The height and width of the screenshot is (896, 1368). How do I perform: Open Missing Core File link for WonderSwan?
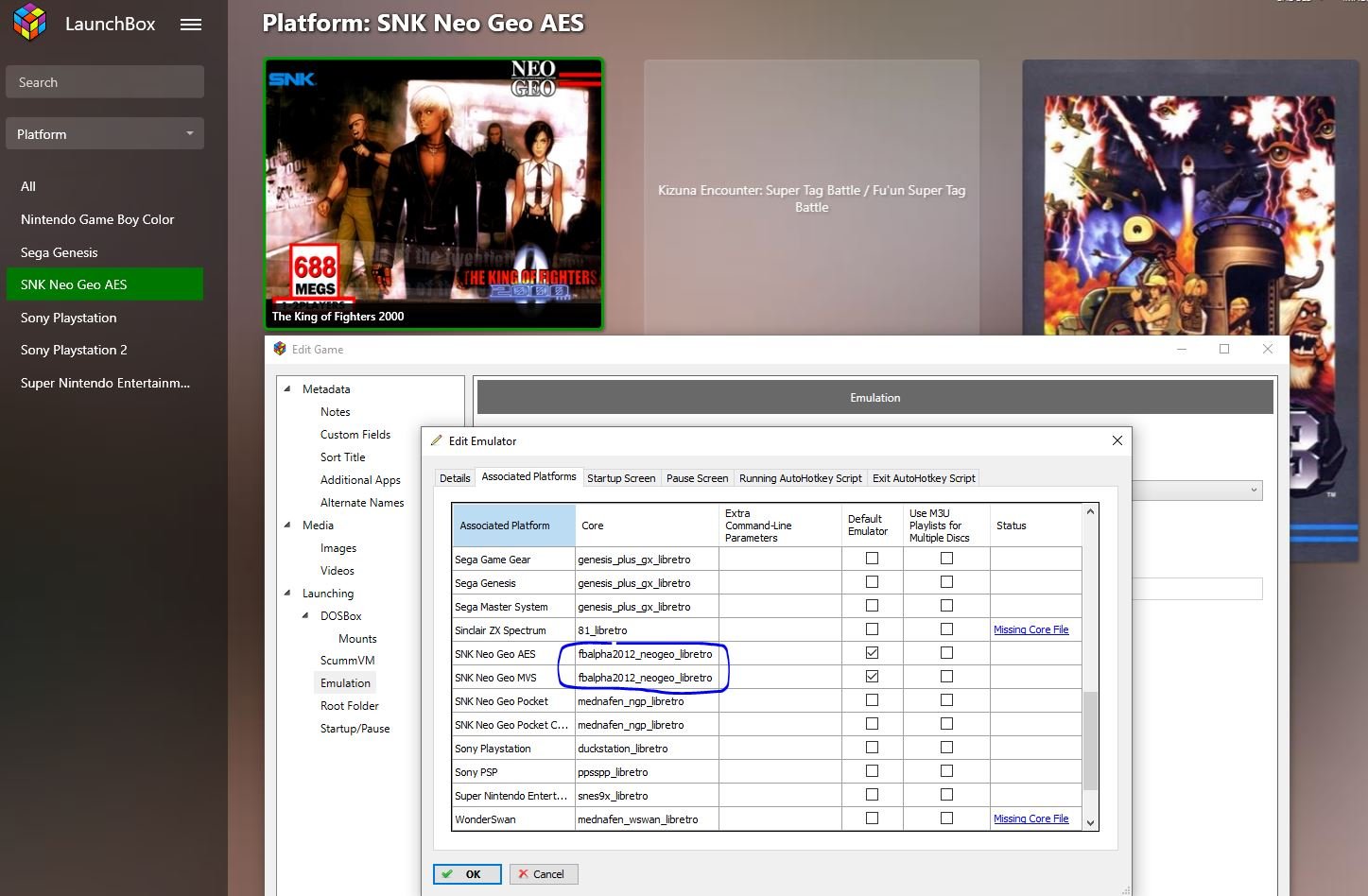point(1030,818)
